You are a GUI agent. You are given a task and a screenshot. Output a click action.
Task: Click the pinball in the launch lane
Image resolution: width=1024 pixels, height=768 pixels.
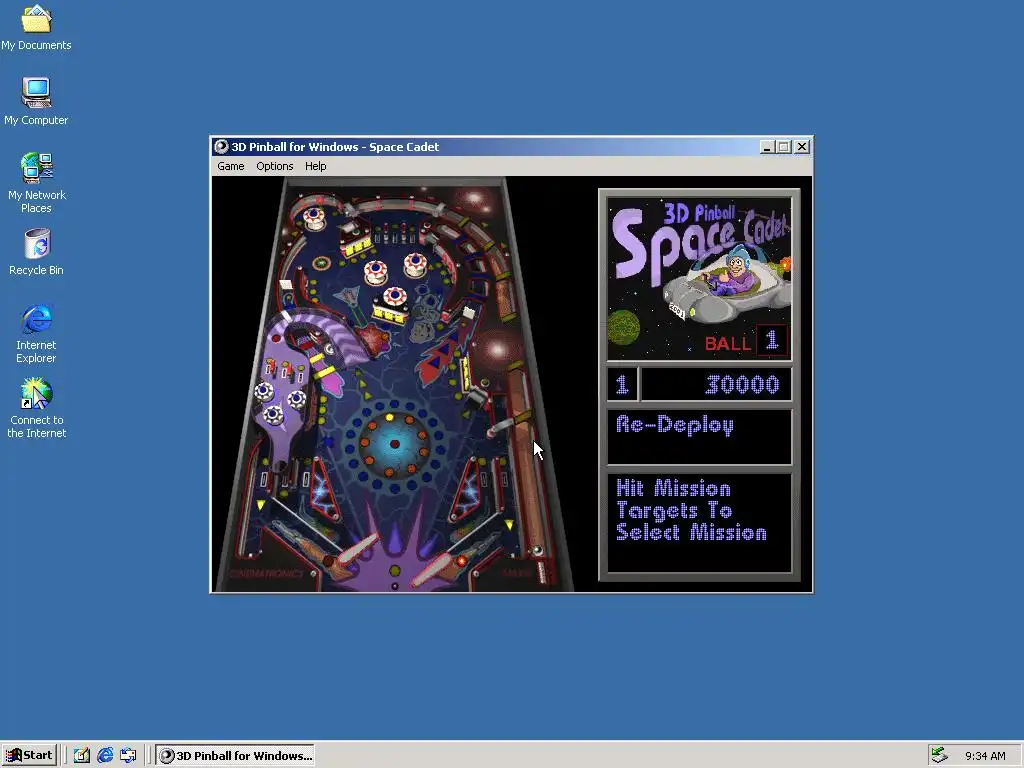click(x=537, y=551)
